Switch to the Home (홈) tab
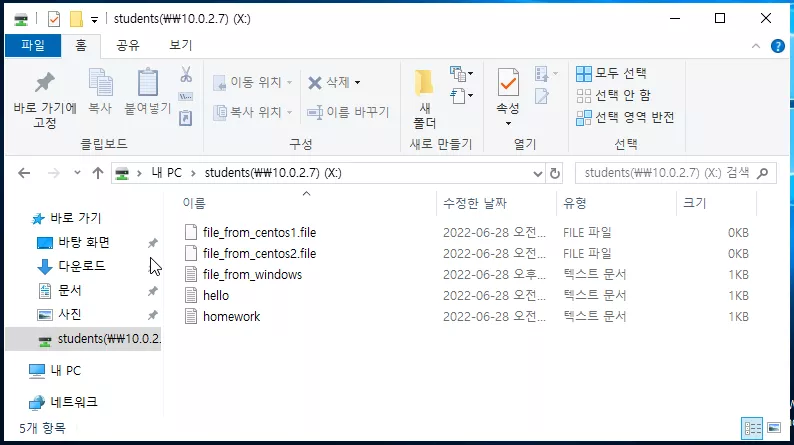Screen dimensions: 794x445 [81, 46]
